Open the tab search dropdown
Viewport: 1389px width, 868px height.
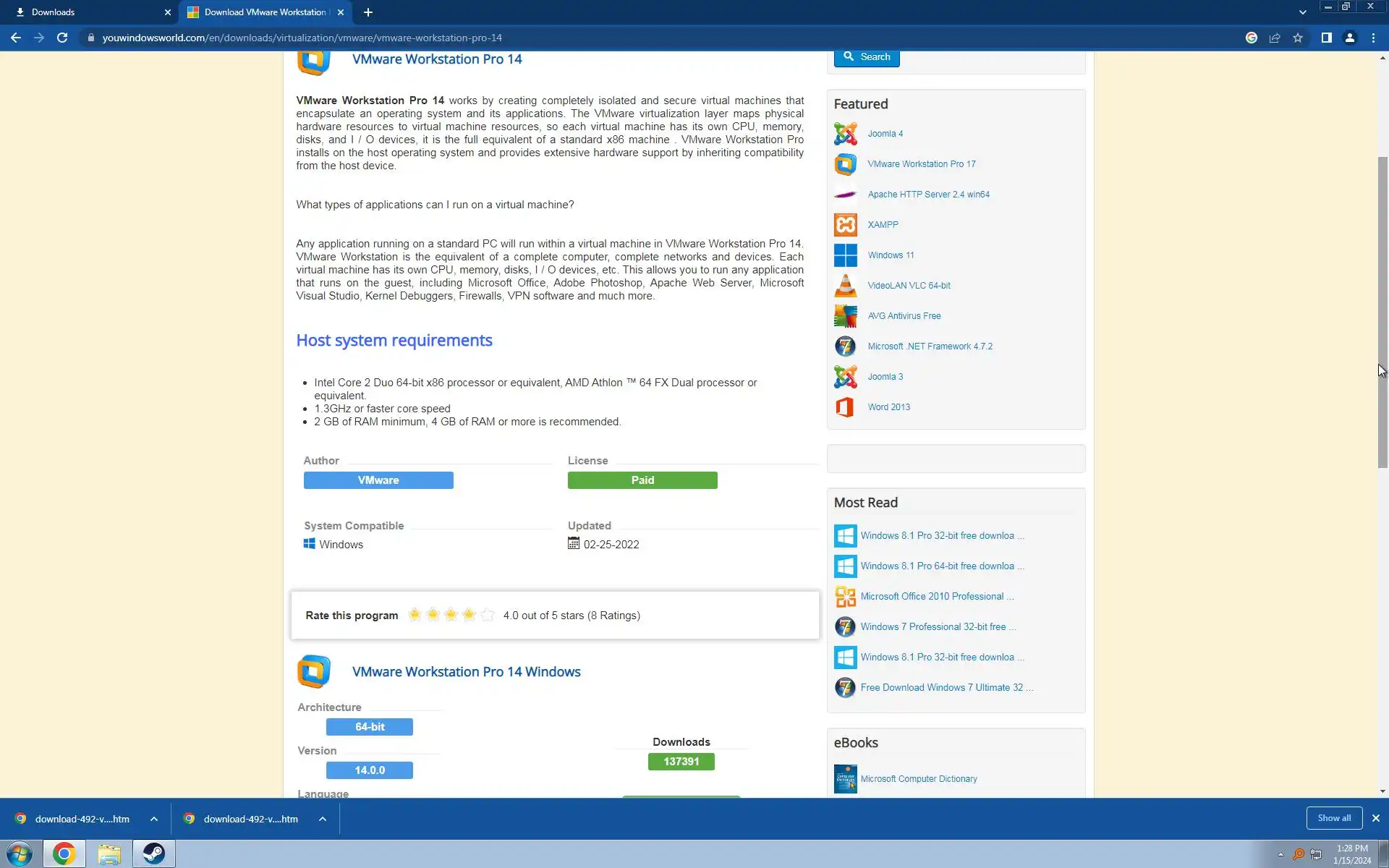pyautogui.click(x=1302, y=12)
